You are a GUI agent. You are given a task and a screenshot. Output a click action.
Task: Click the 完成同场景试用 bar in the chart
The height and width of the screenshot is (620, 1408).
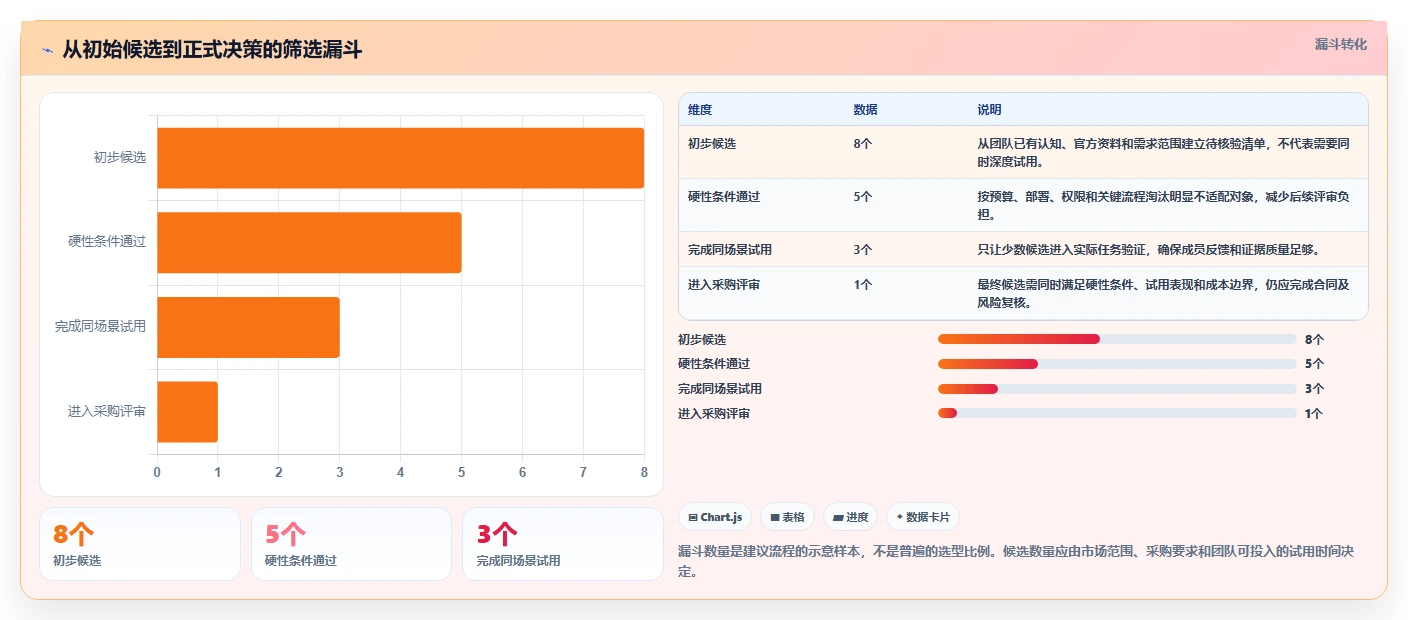[248, 327]
